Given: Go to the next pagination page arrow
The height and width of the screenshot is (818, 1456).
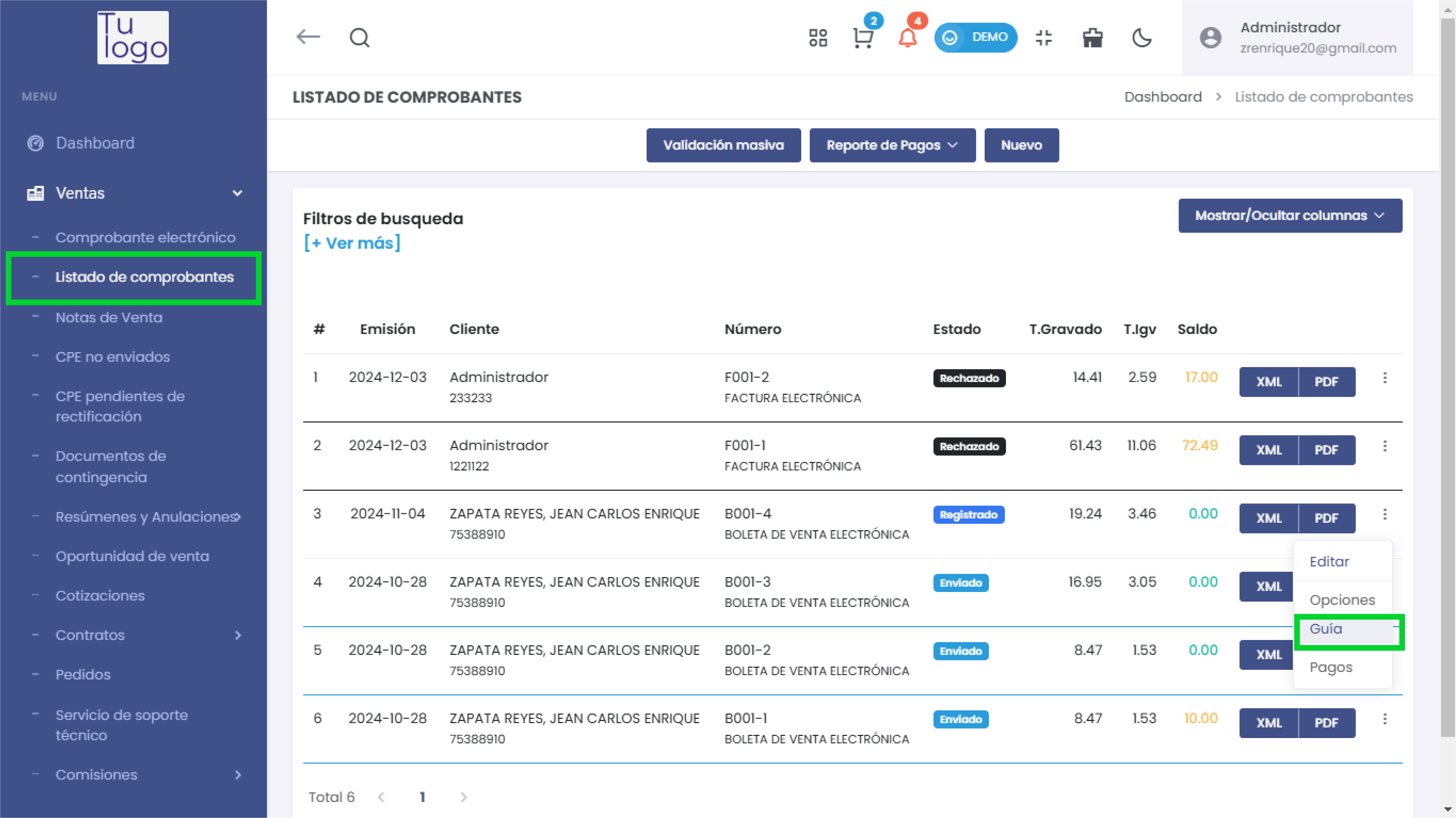Looking at the screenshot, I should 464,797.
